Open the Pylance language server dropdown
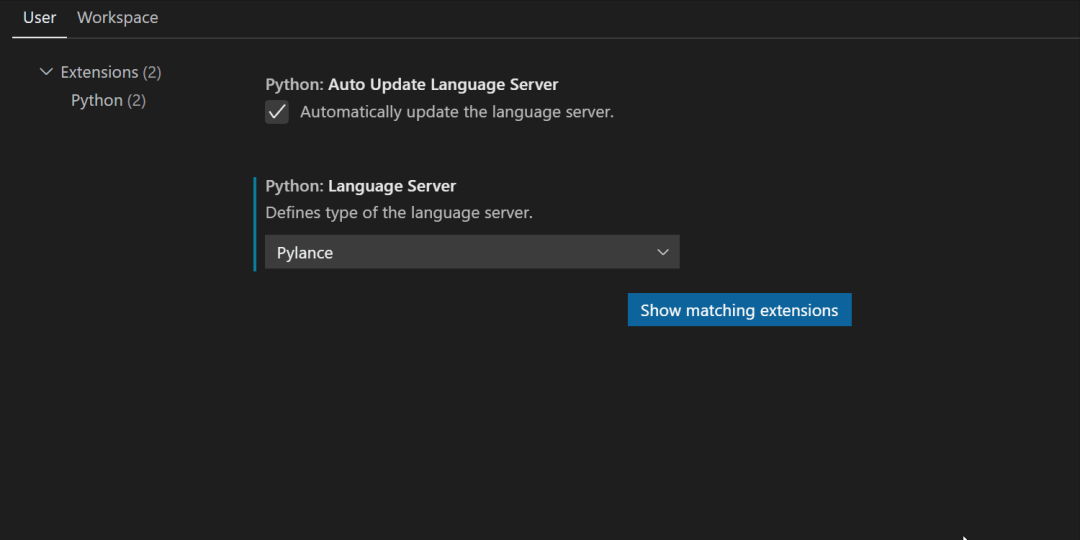The image size is (1080, 540). tap(471, 253)
